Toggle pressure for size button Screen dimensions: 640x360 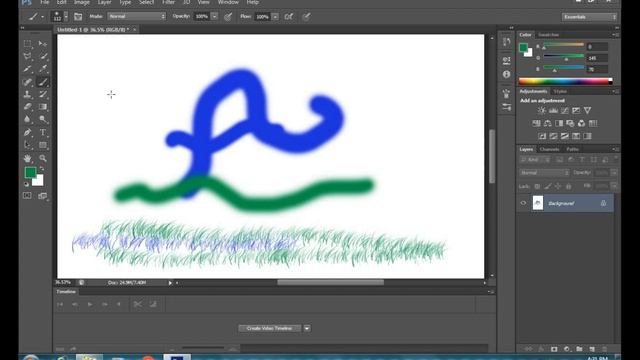(306, 17)
